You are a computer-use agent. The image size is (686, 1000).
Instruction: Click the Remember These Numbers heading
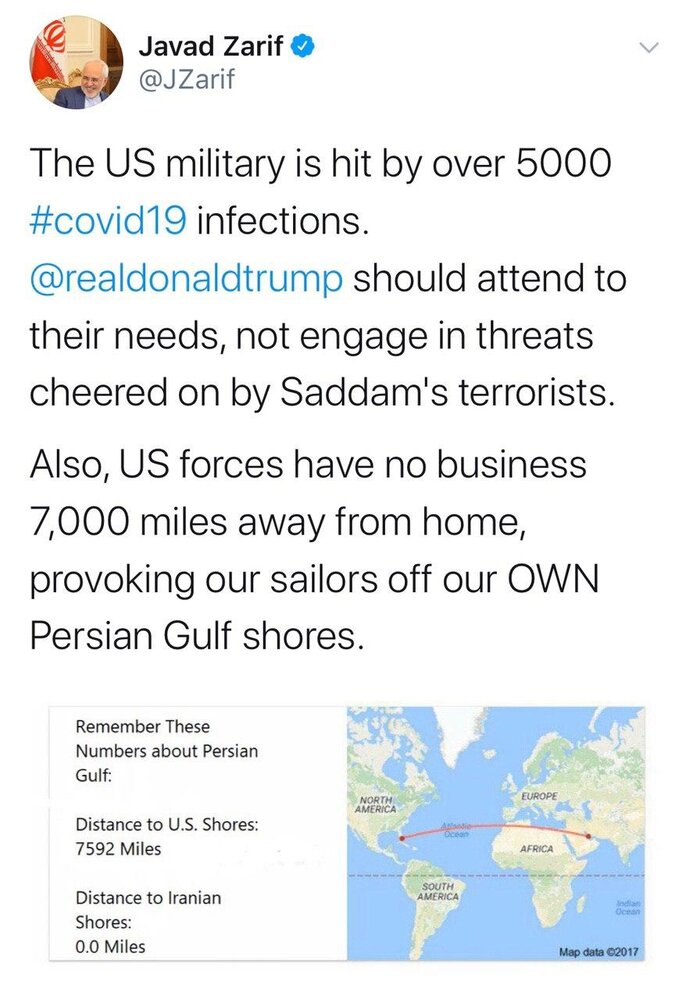(x=166, y=751)
